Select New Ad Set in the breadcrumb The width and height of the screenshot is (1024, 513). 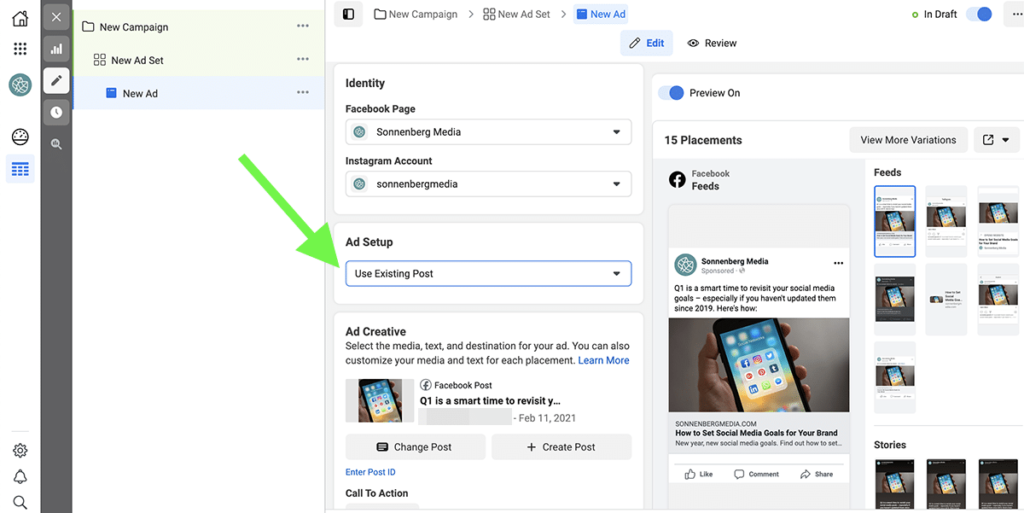[x=516, y=15]
